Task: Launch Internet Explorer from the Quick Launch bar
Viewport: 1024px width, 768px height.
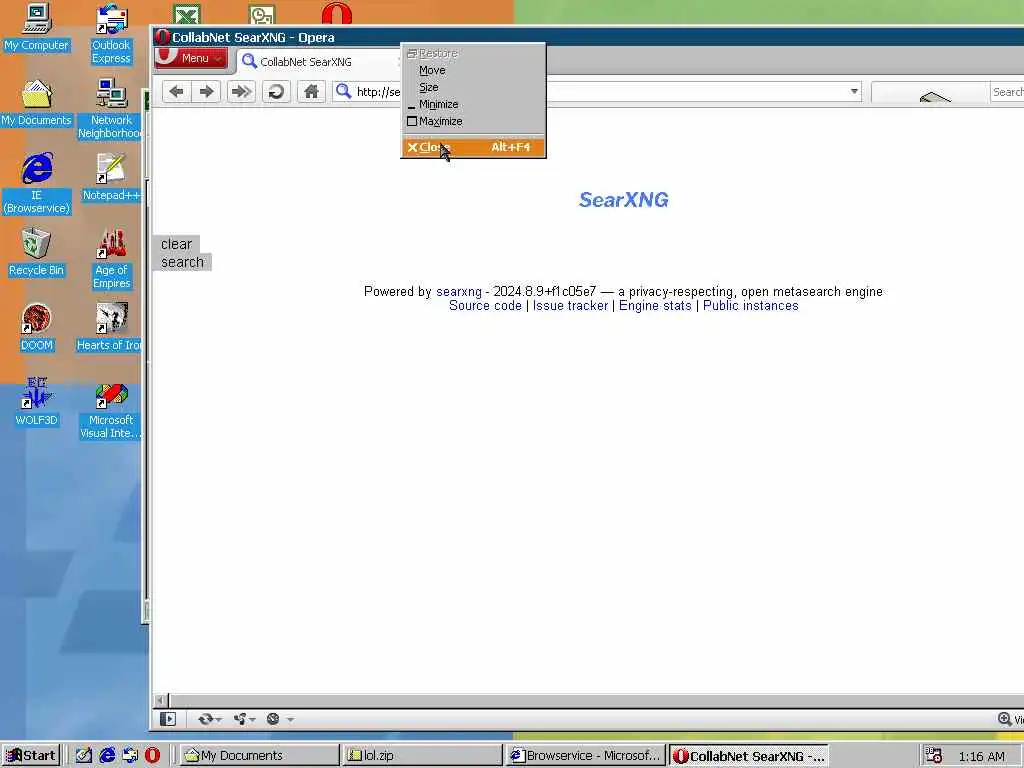Action: 107,756
